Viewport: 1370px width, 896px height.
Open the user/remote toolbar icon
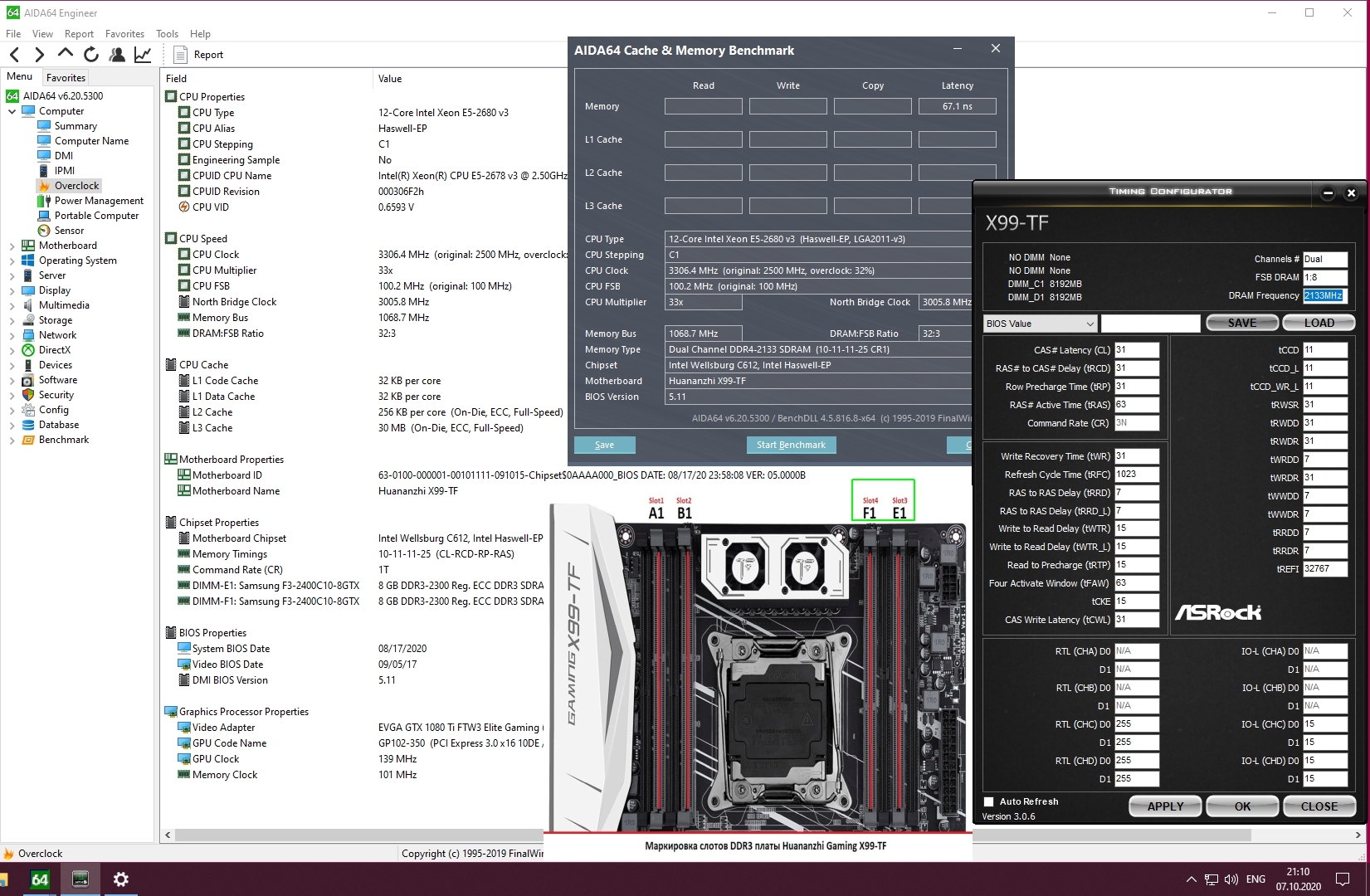(x=117, y=55)
